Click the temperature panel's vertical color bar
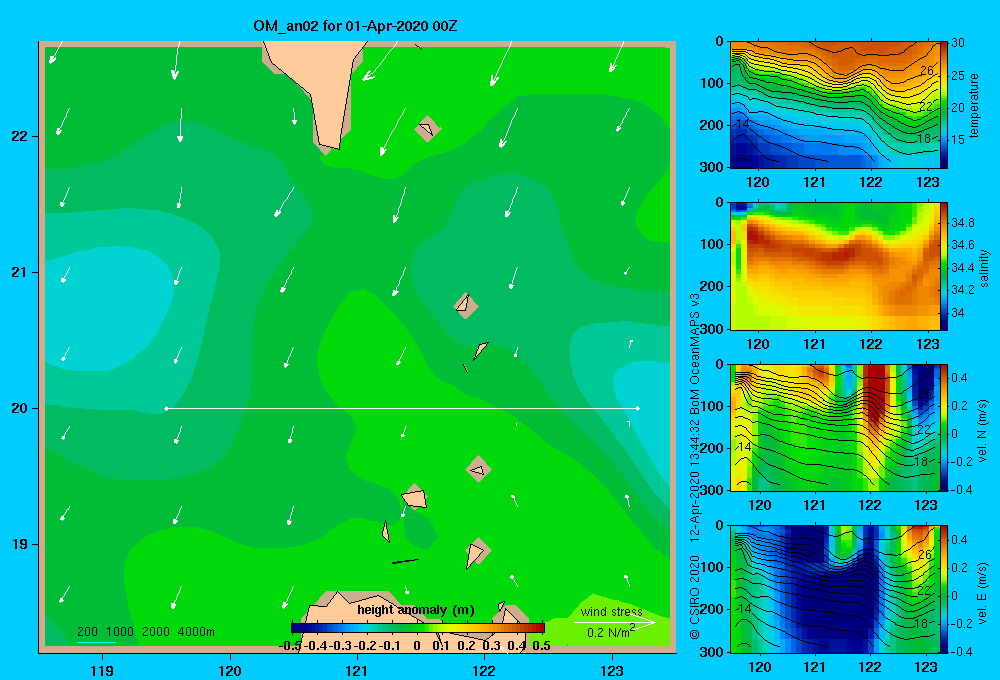1000x680 pixels. click(x=944, y=105)
